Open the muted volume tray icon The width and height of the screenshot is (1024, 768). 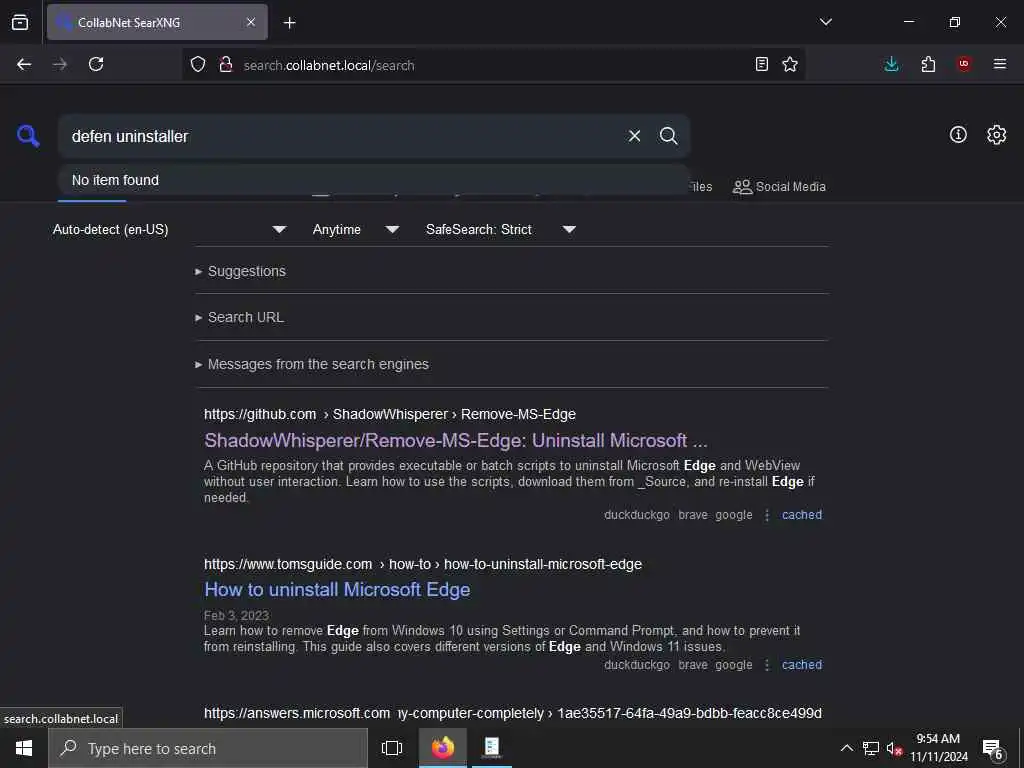tap(894, 749)
